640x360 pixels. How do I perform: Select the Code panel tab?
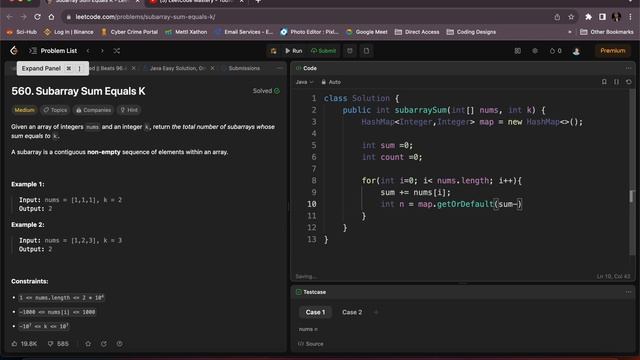pos(306,68)
